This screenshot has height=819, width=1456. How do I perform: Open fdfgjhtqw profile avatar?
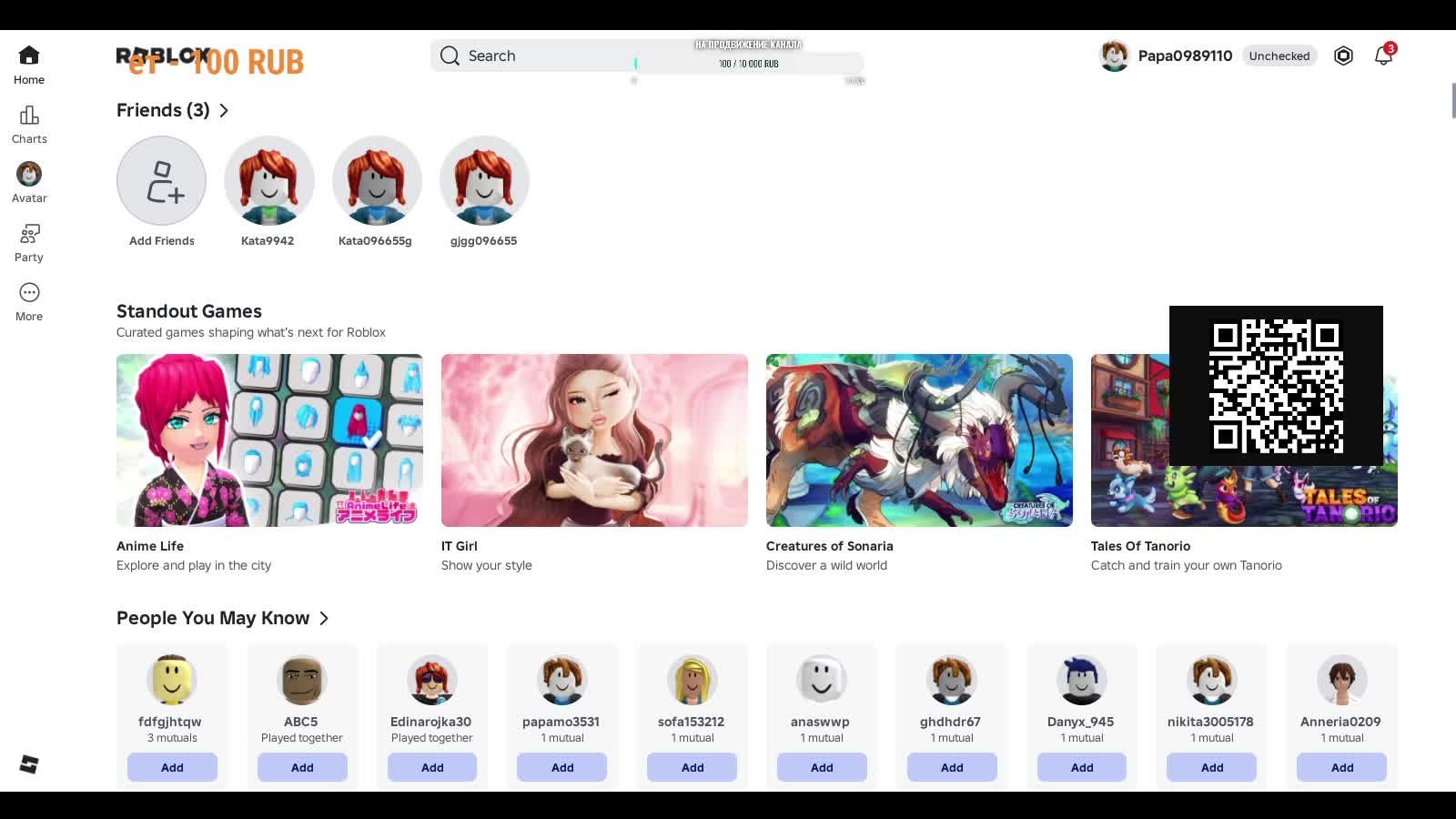click(172, 680)
